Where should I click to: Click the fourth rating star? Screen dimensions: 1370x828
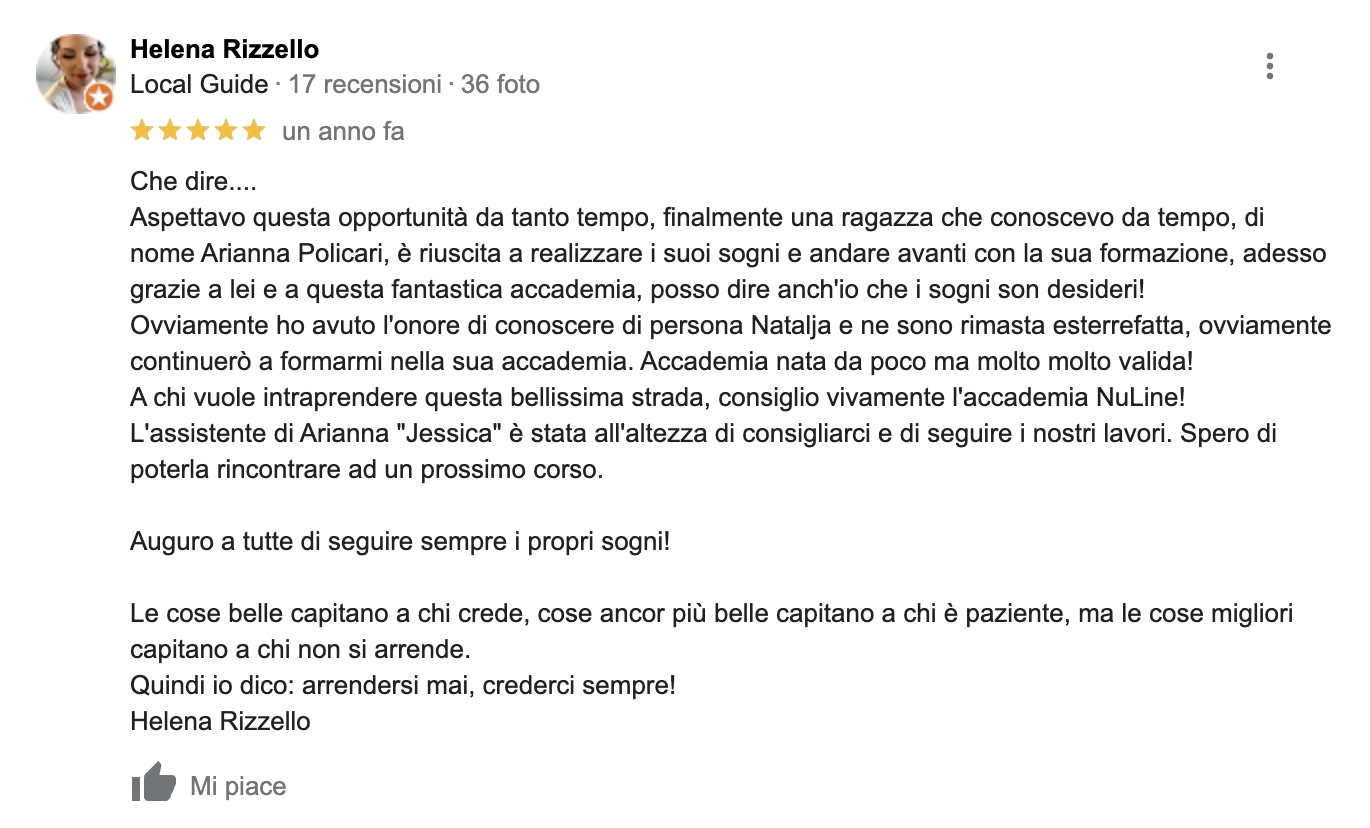point(226,130)
